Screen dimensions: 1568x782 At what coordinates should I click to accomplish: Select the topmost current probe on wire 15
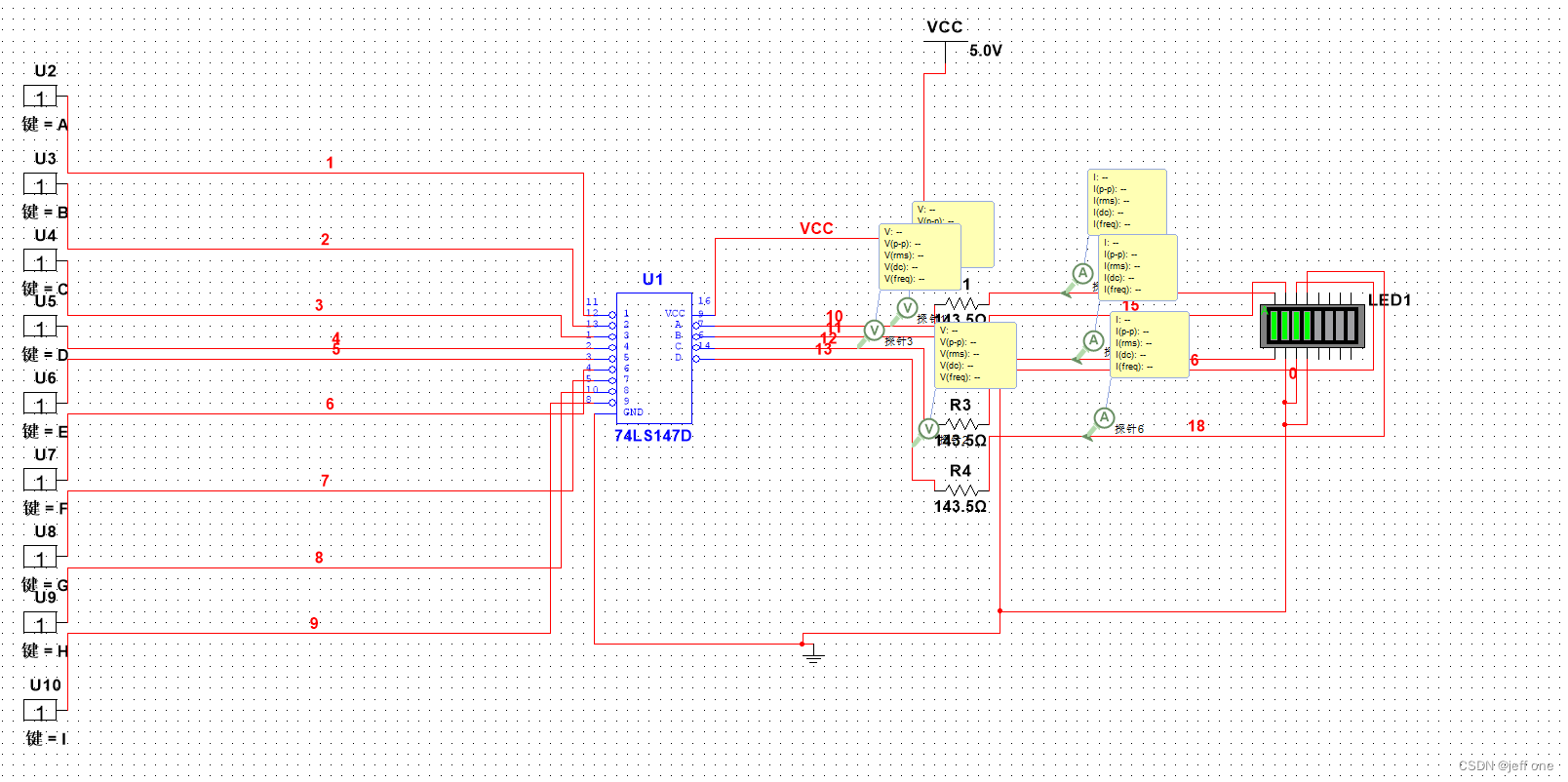[x=1082, y=273]
